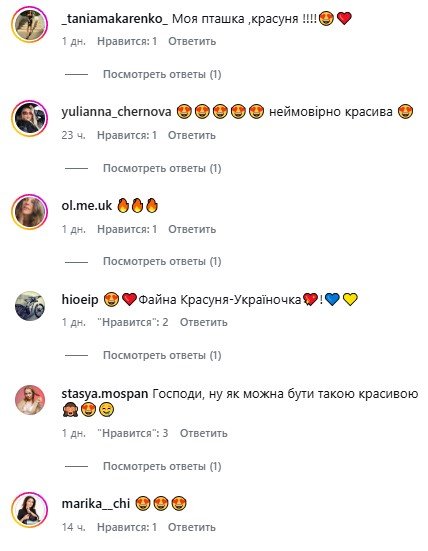The width and height of the screenshot is (428, 551).
Task: Reply to _taniamakarenko_ comment
Action: [x=192, y=41]
